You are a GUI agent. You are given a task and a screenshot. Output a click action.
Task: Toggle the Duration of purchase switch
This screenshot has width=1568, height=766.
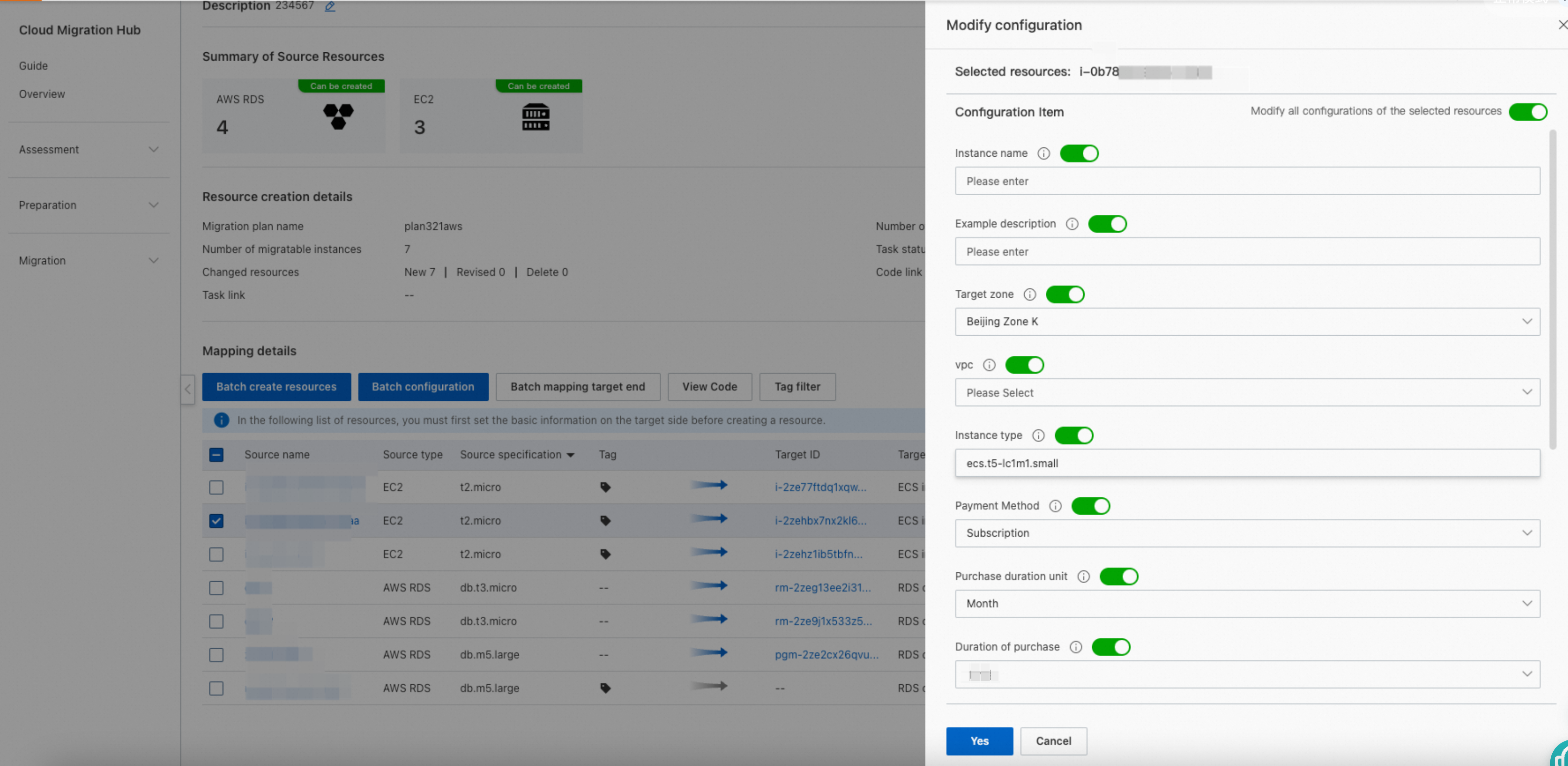[x=1111, y=647]
